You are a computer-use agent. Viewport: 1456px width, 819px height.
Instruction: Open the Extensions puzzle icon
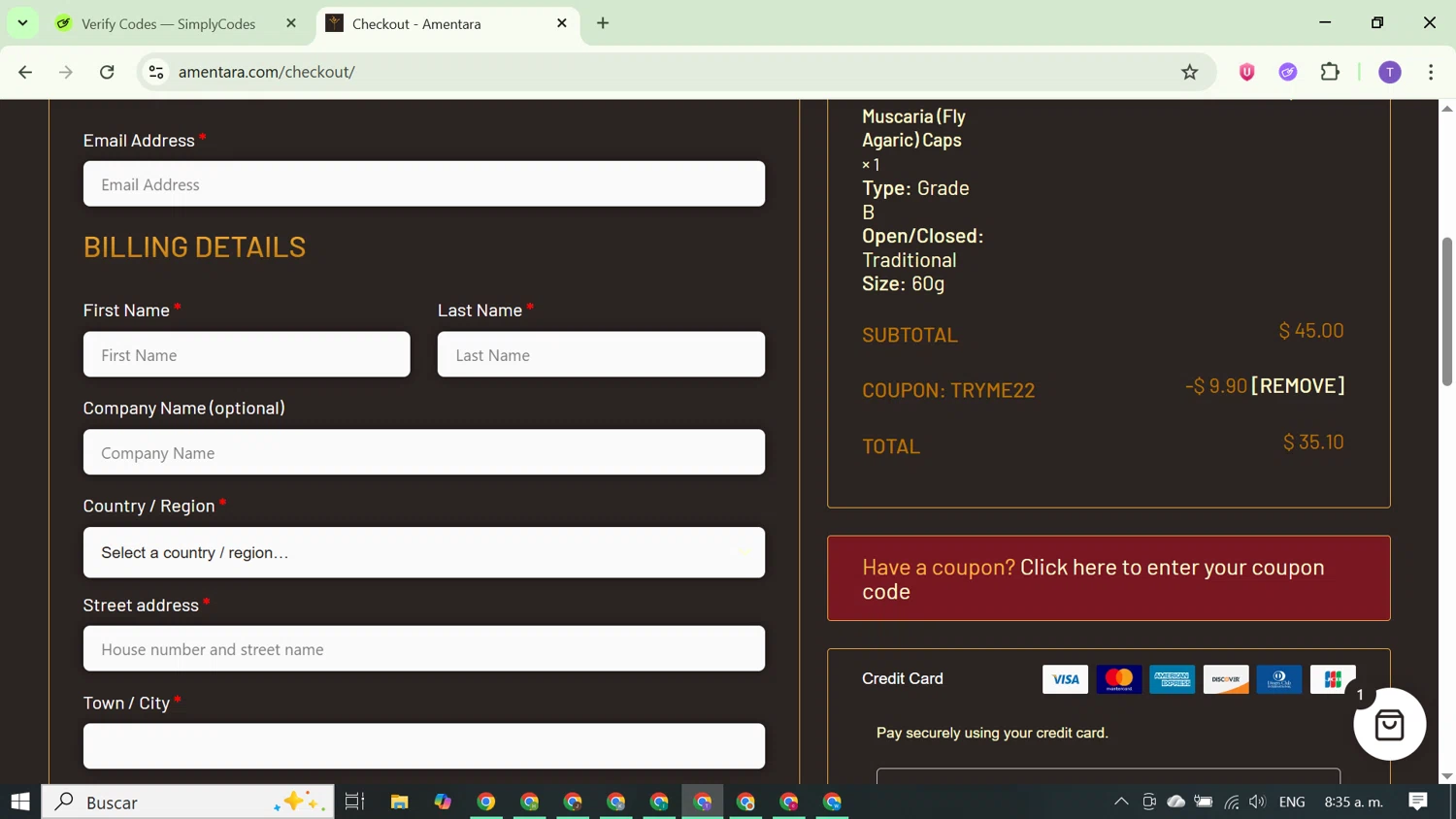click(1330, 72)
